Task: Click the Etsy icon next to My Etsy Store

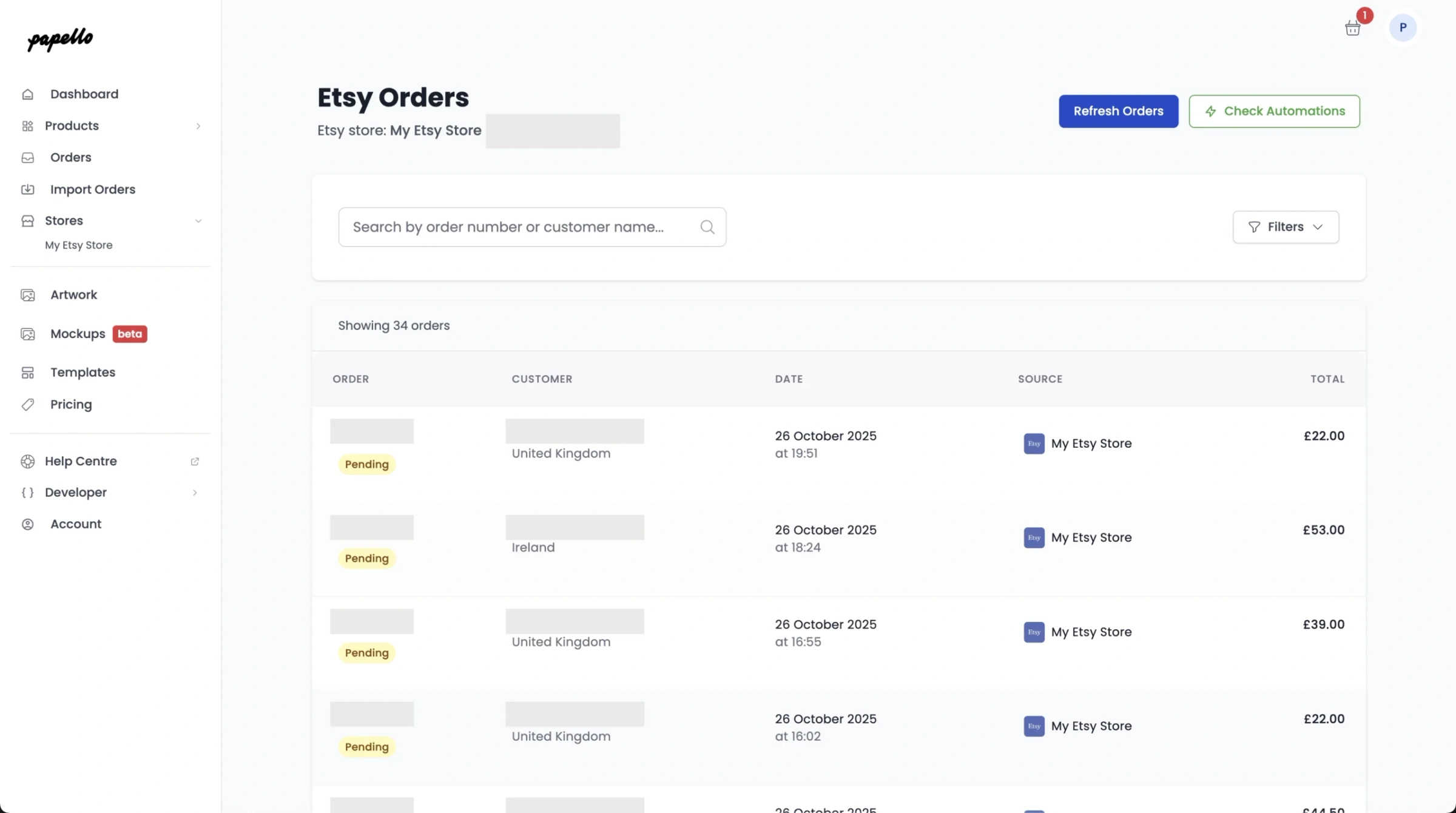Action: coord(1034,444)
